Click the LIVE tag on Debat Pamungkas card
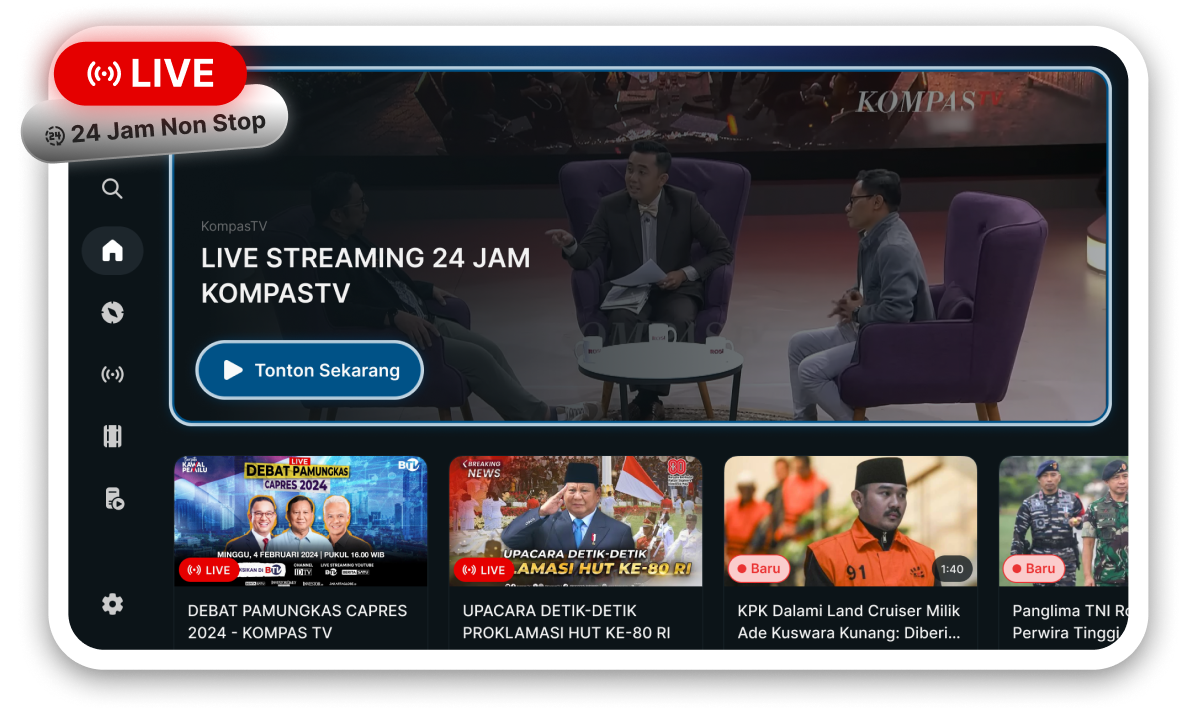Image resolution: width=1183 pixels, height=712 pixels. 209,569
